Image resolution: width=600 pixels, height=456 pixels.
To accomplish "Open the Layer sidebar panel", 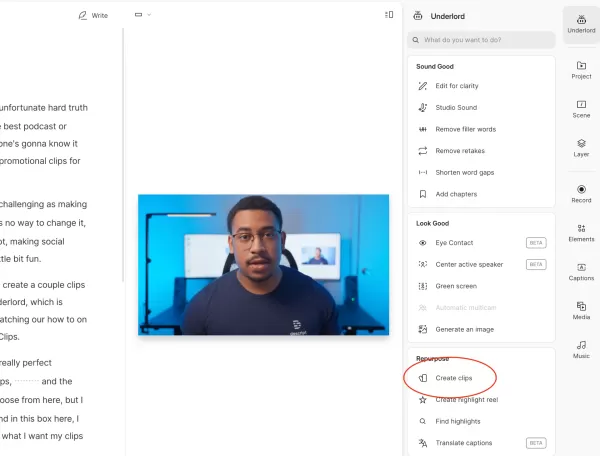I will click(x=581, y=148).
